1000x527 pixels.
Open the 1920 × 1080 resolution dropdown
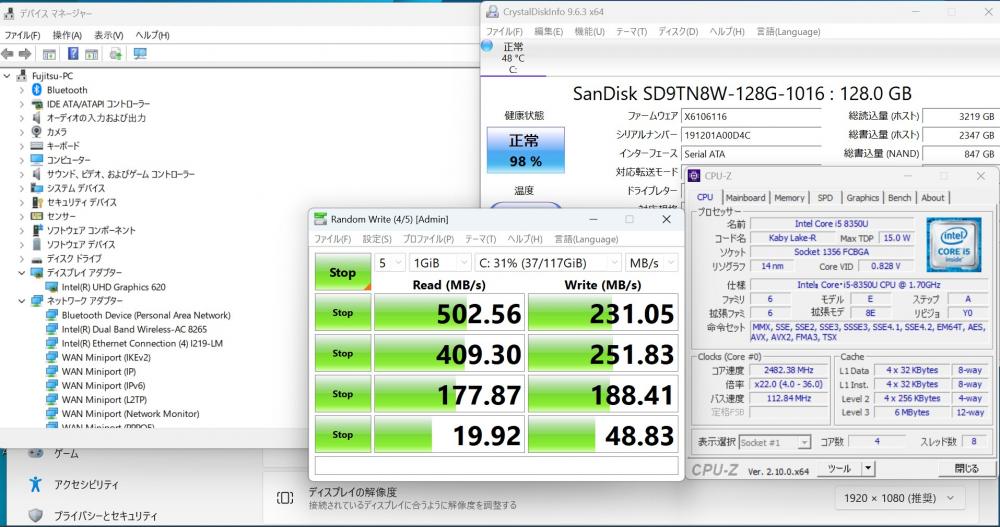click(x=899, y=498)
